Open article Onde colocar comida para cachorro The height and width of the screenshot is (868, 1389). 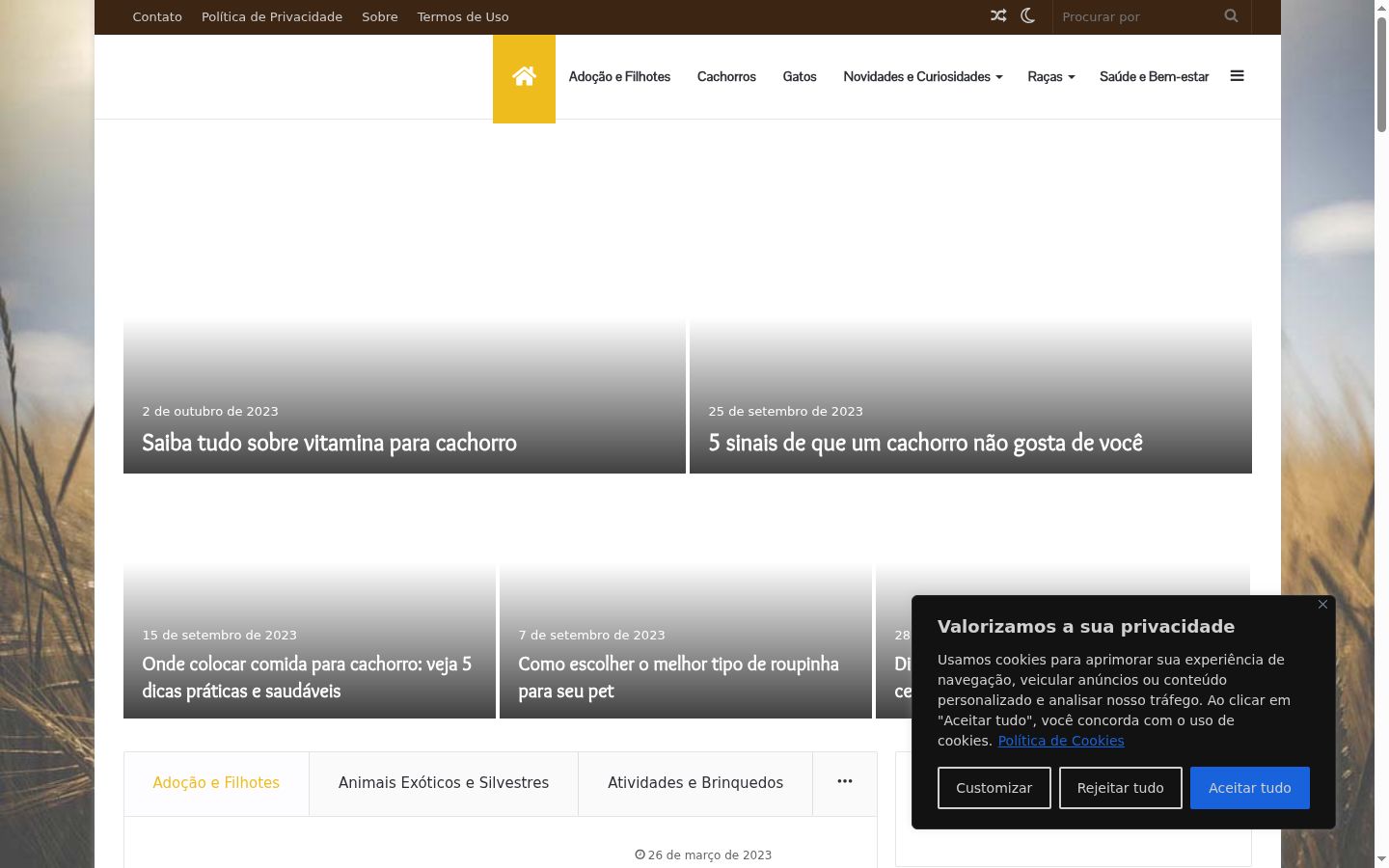[307, 677]
